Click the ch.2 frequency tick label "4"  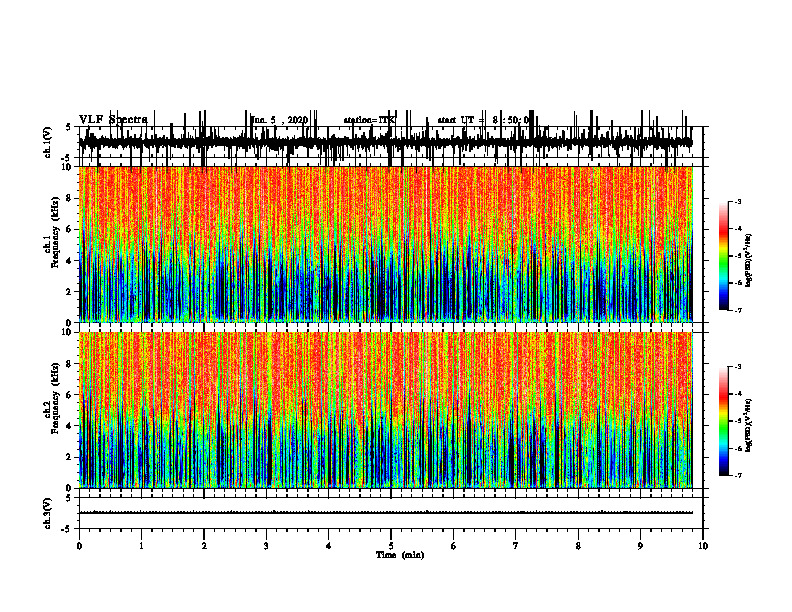[70, 426]
